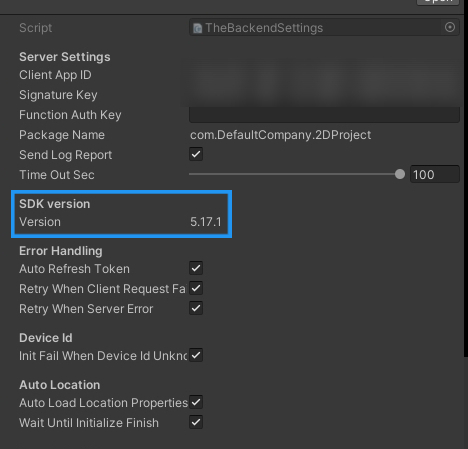The image size is (468, 449).
Task: Uncheck Init Fail When Device Id Unknown
Action: coord(196,355)
